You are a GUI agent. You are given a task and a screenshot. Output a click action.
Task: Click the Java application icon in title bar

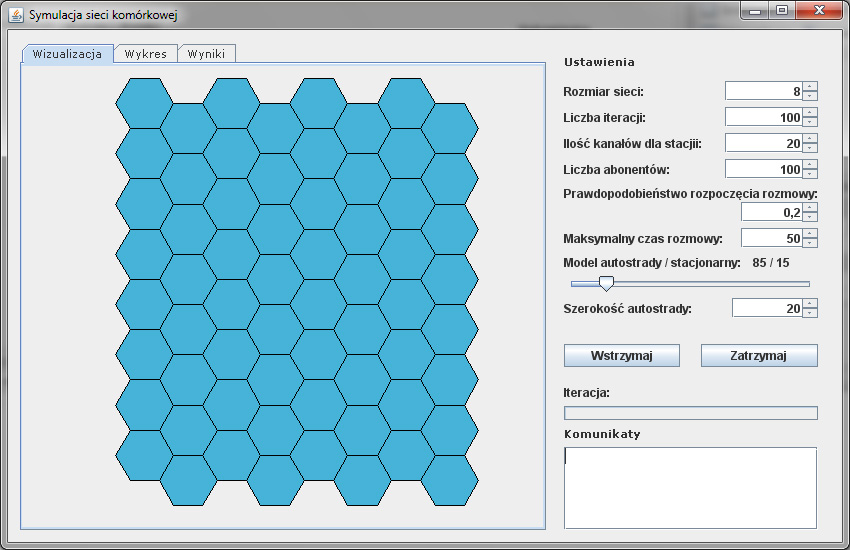tap(16, 15)
